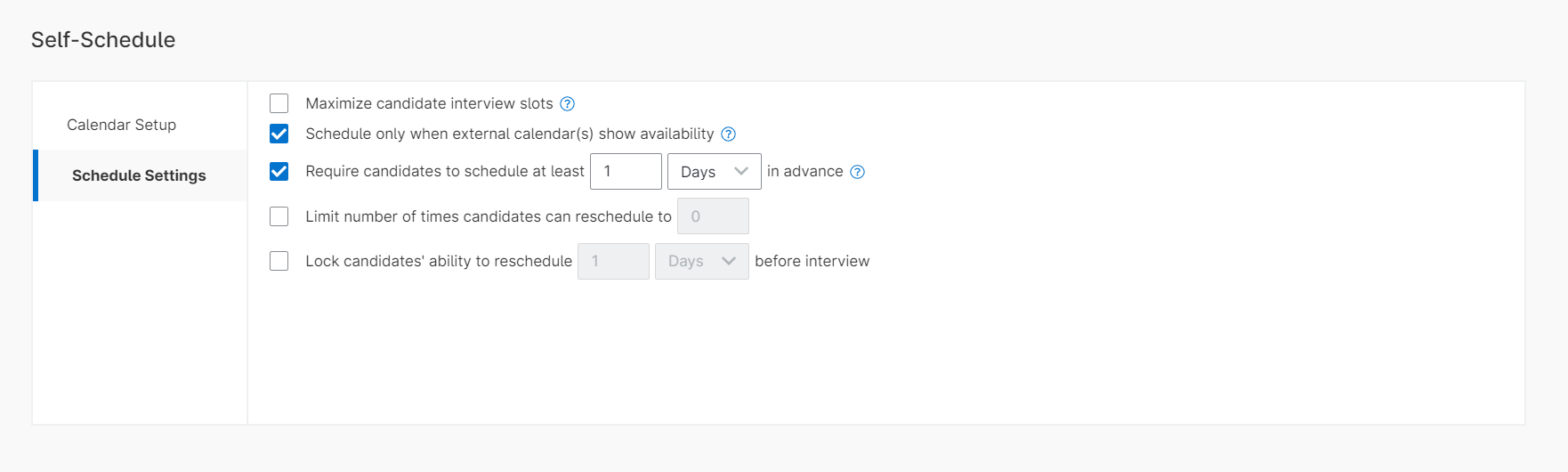
Task: Click the reschedule limit number field
Action: coord(713,216)
